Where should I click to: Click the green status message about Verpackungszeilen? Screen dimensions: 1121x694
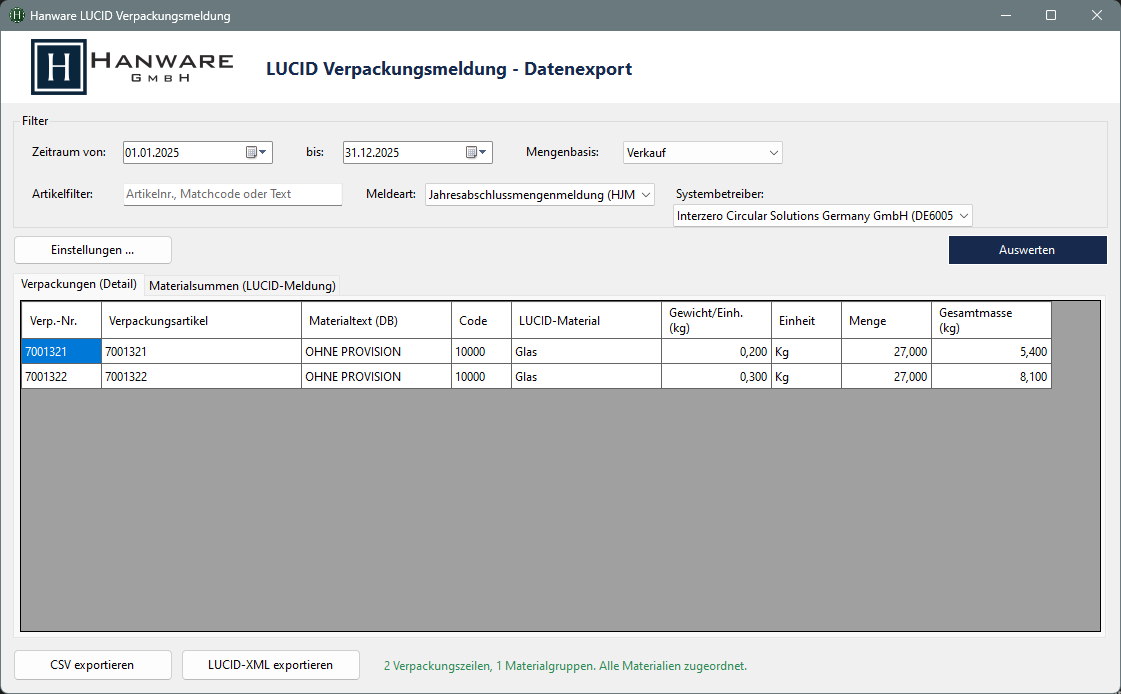(565, 665)
